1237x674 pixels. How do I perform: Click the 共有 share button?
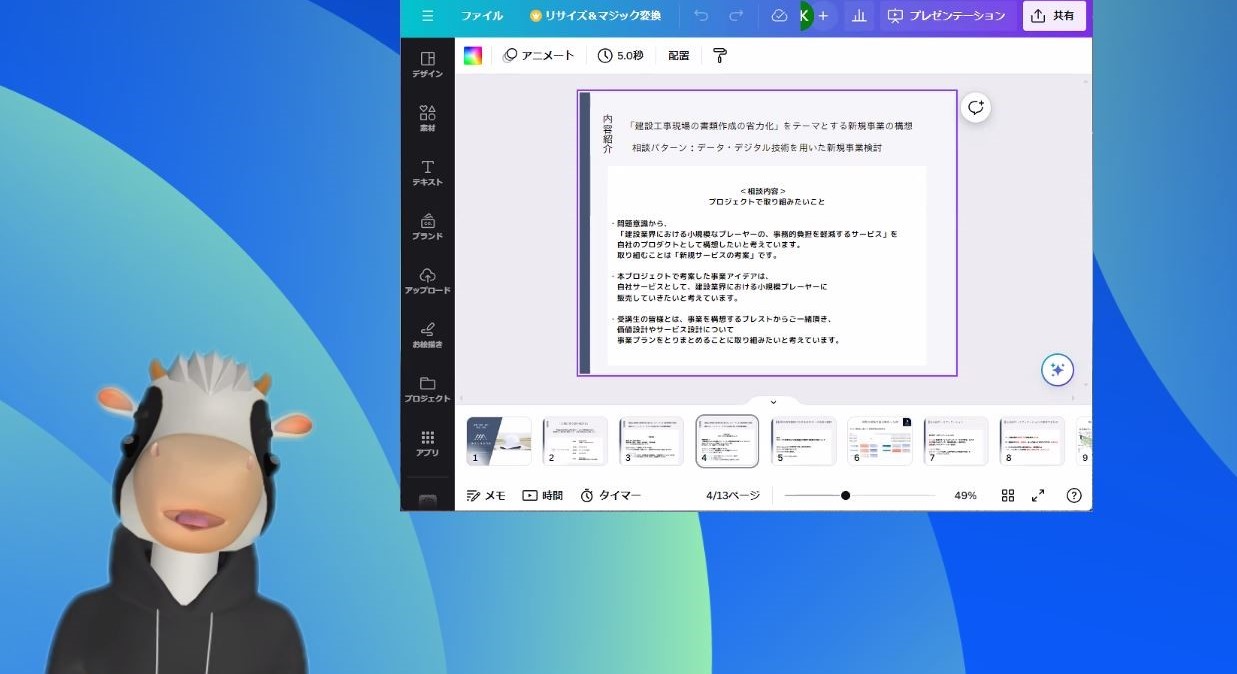(1054, 16)
